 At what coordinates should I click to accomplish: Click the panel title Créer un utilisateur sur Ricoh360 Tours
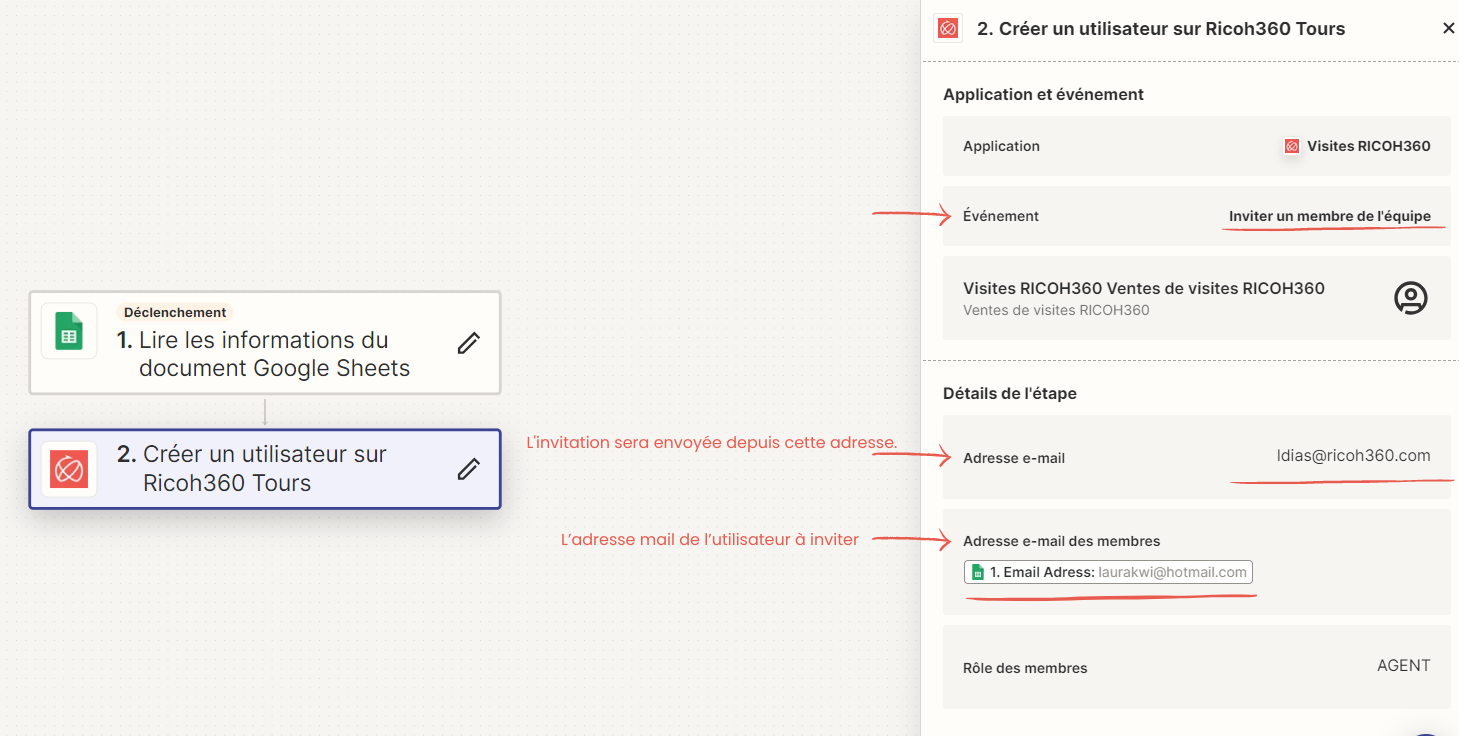pos(1161,29)
